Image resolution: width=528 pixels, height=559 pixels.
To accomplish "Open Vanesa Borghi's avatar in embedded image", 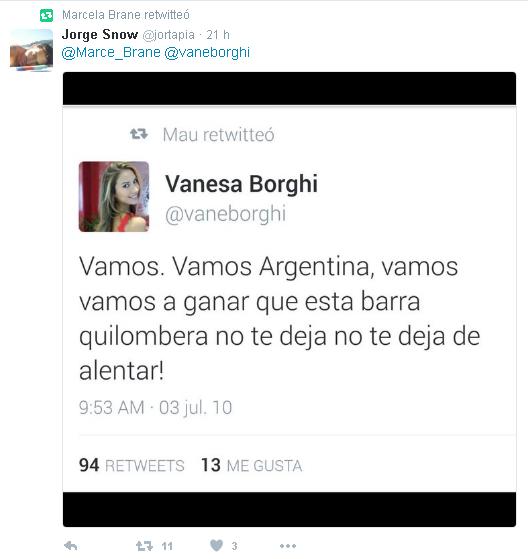I will [114, 196].
